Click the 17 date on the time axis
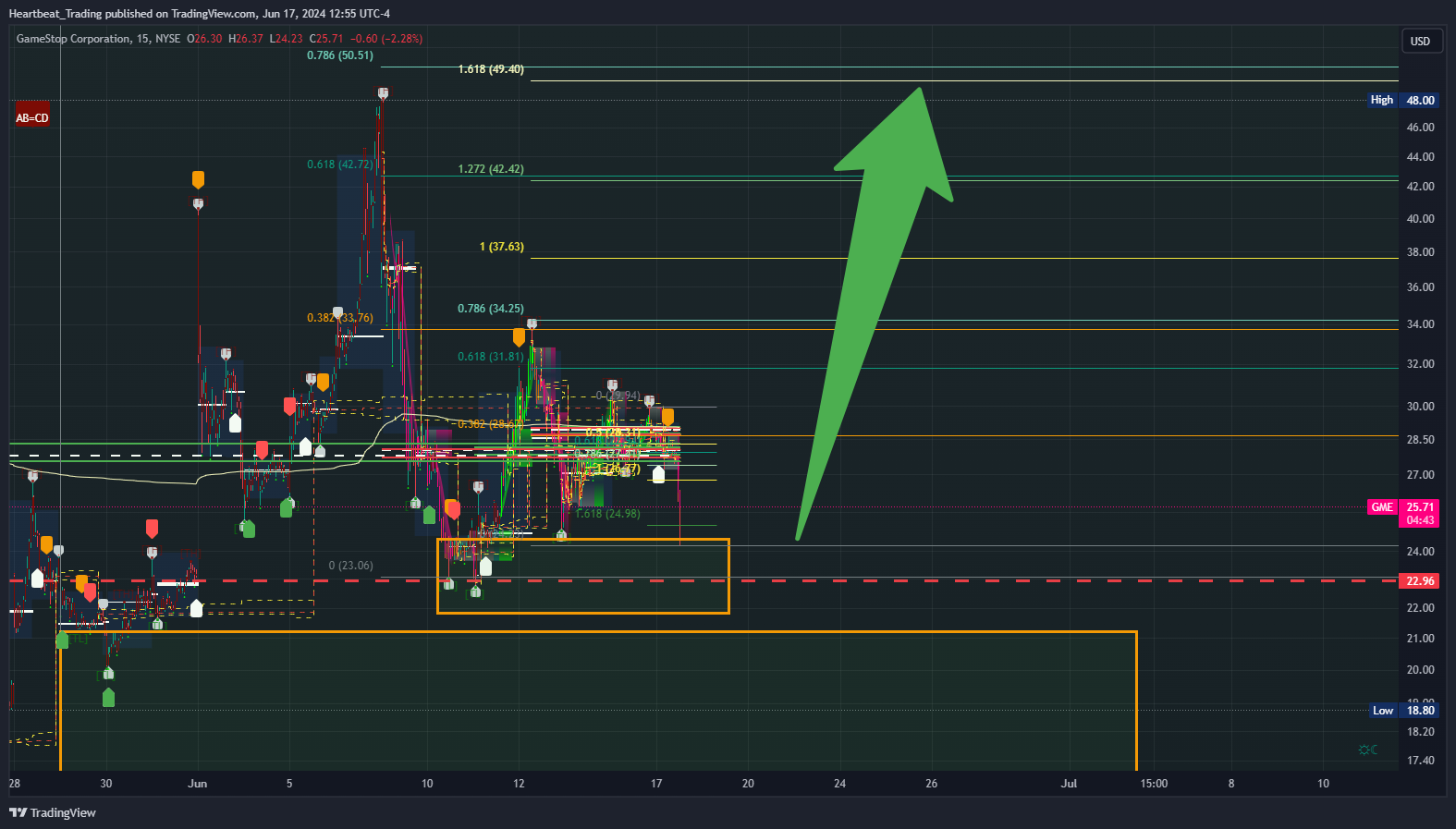The image size is (1456, 829). (x=656, y=784)
